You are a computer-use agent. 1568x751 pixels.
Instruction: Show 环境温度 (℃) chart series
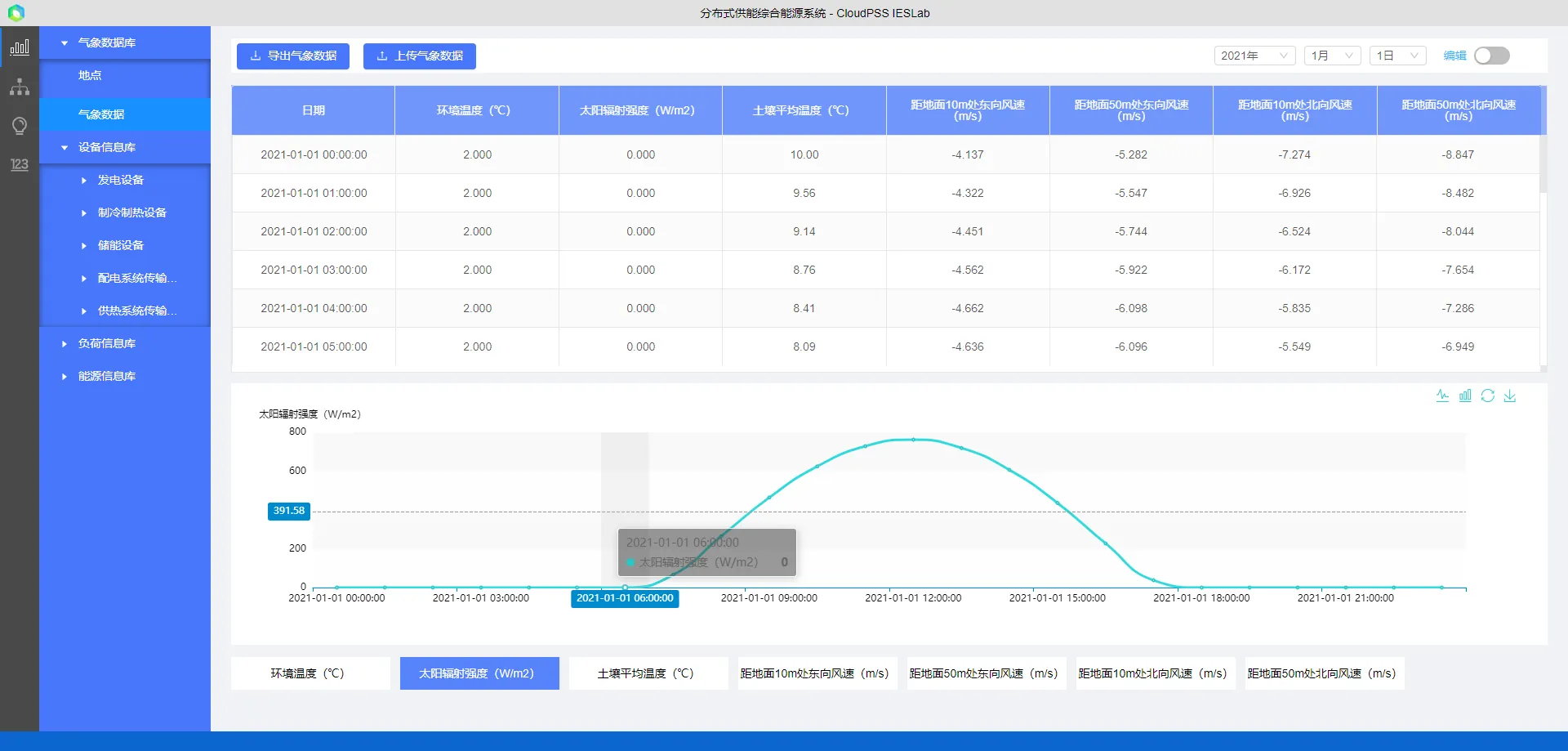point(310,673)
